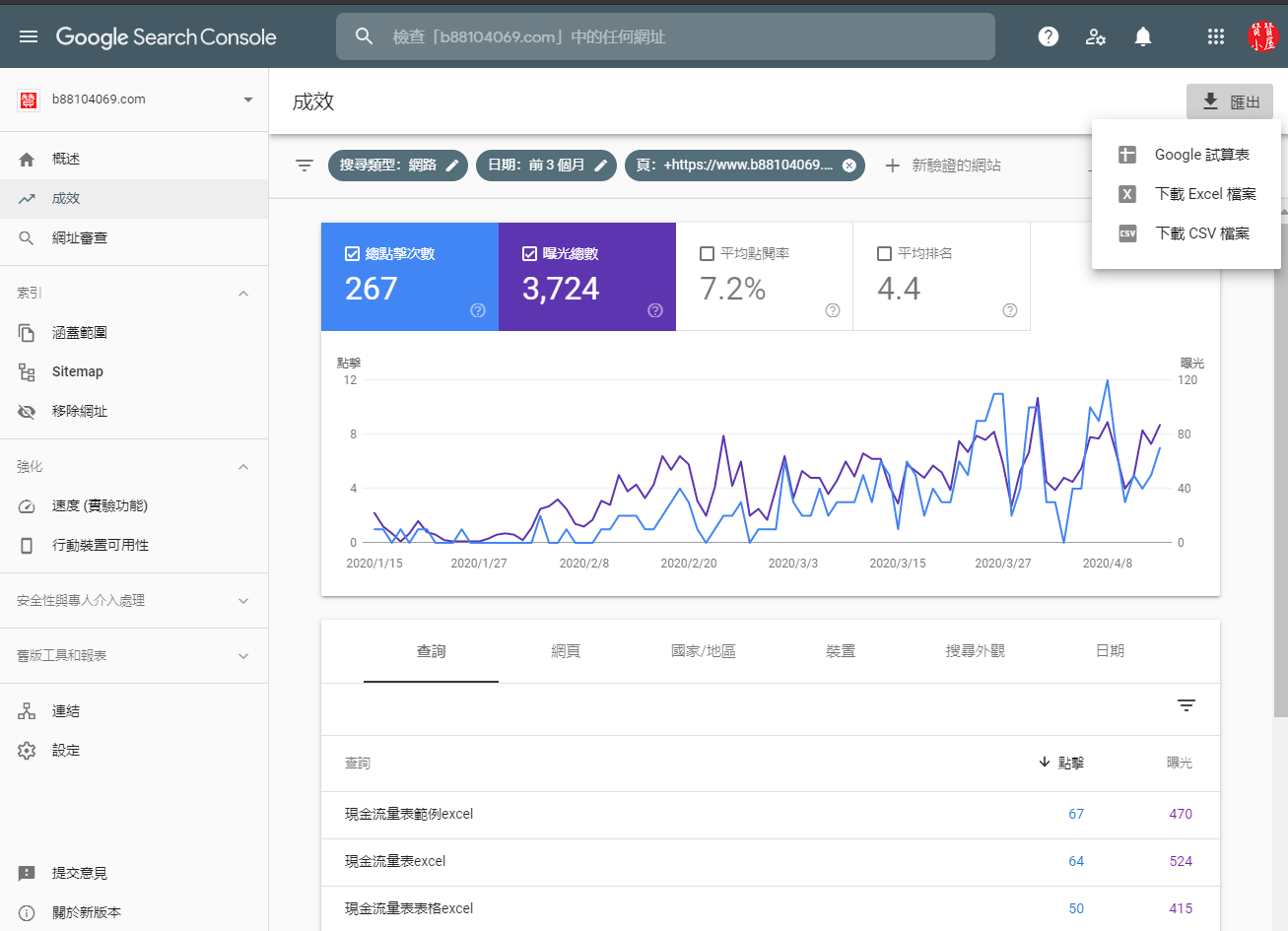Open the property selector b88104069.com dropdown
The width and height of the screenshot is (1288, 931).
[x=134, y=100]
